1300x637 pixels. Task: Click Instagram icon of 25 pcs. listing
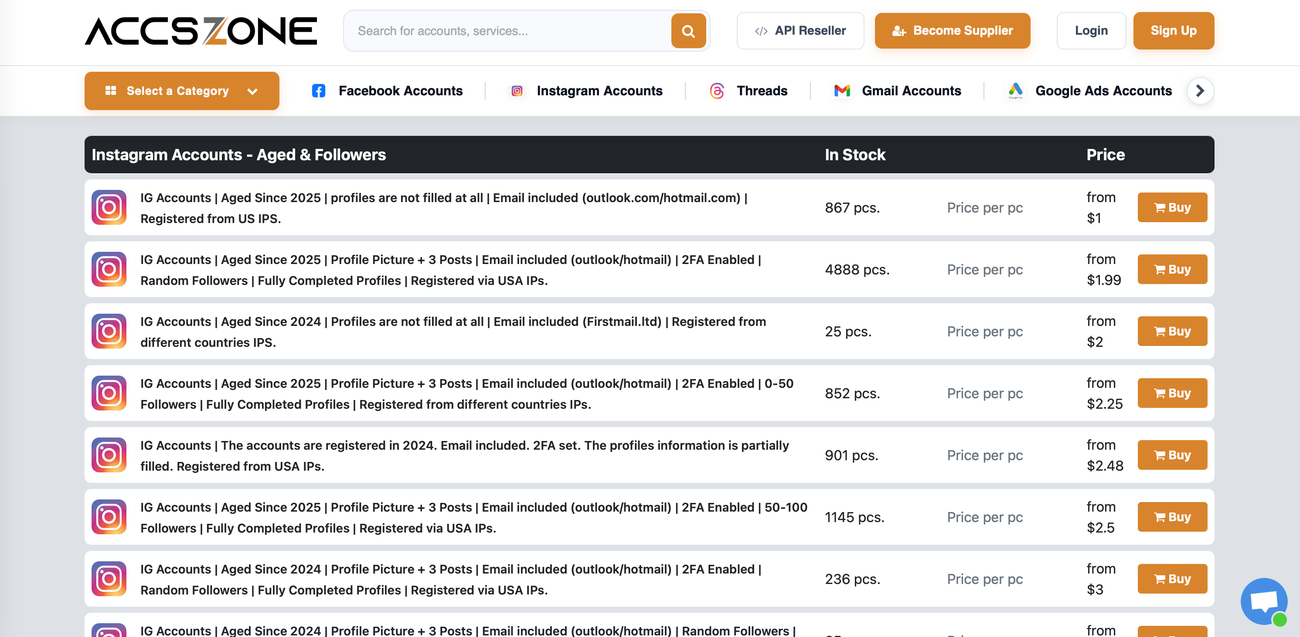pos(109,332)
